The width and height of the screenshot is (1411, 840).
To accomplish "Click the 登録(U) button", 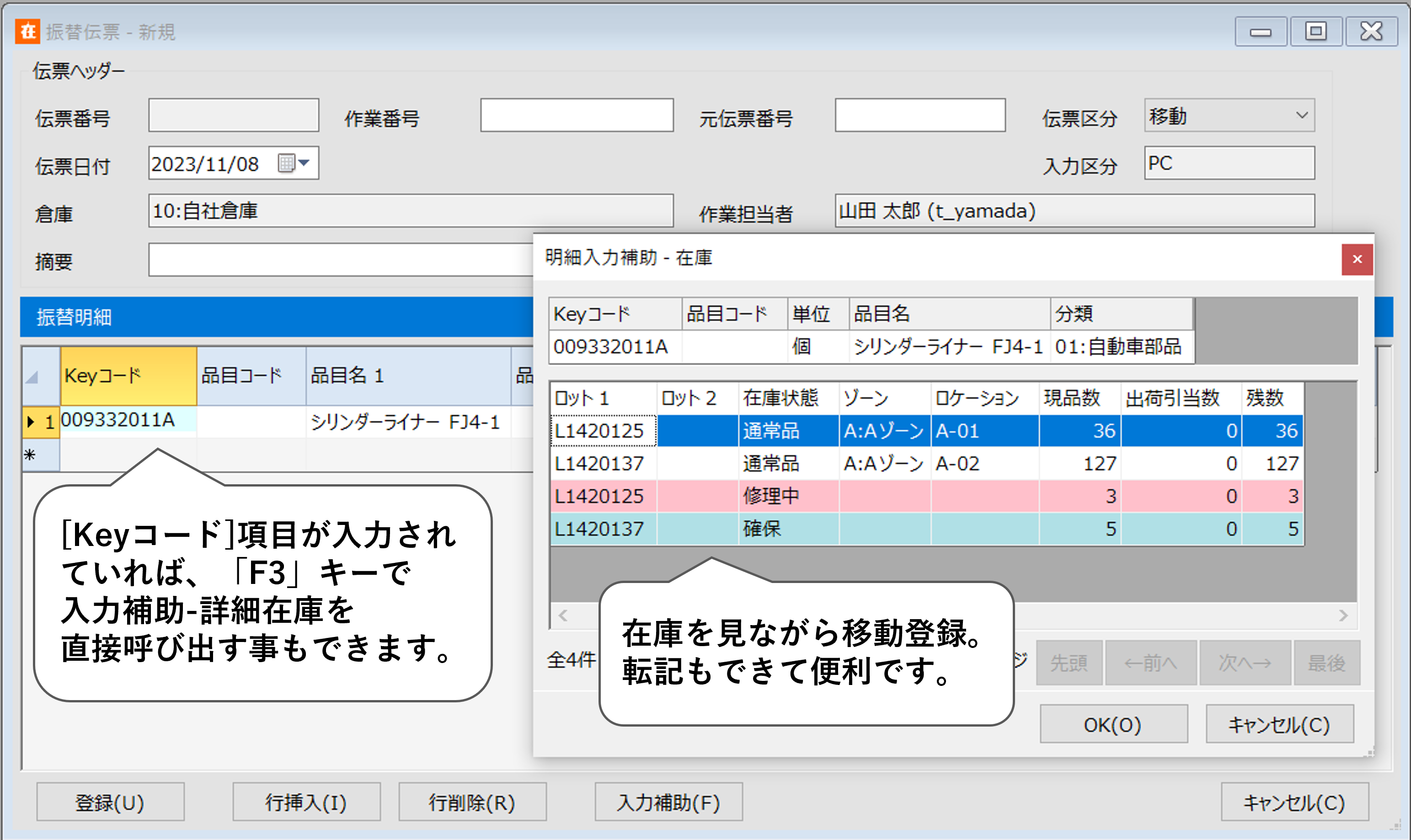I will (x=110, y=802).
